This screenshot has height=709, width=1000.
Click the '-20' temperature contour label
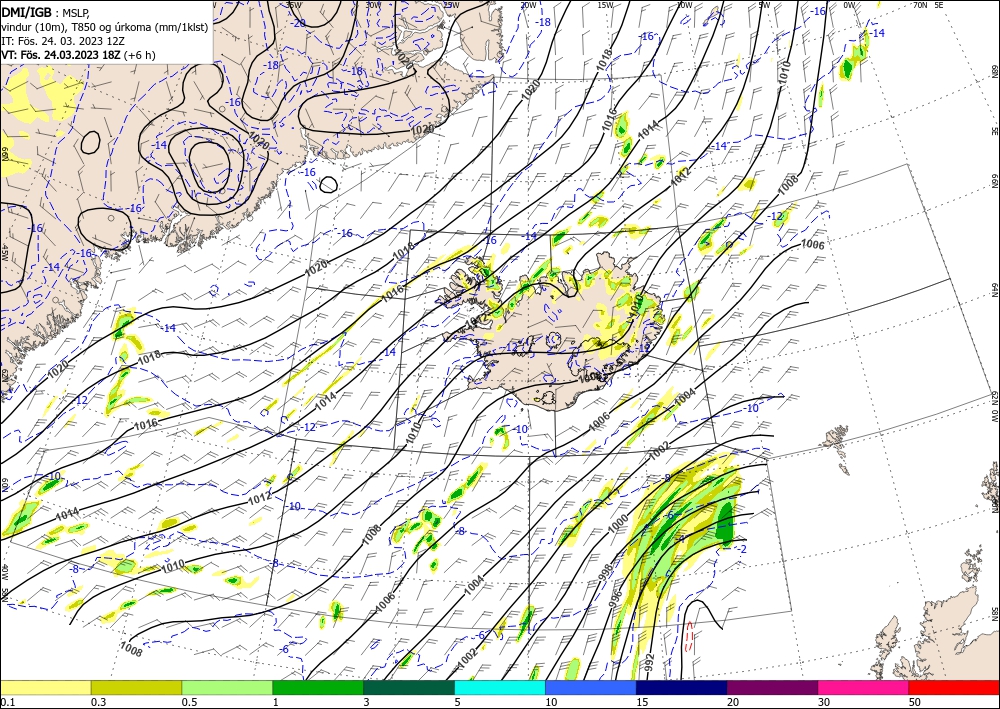click(299, 23)
